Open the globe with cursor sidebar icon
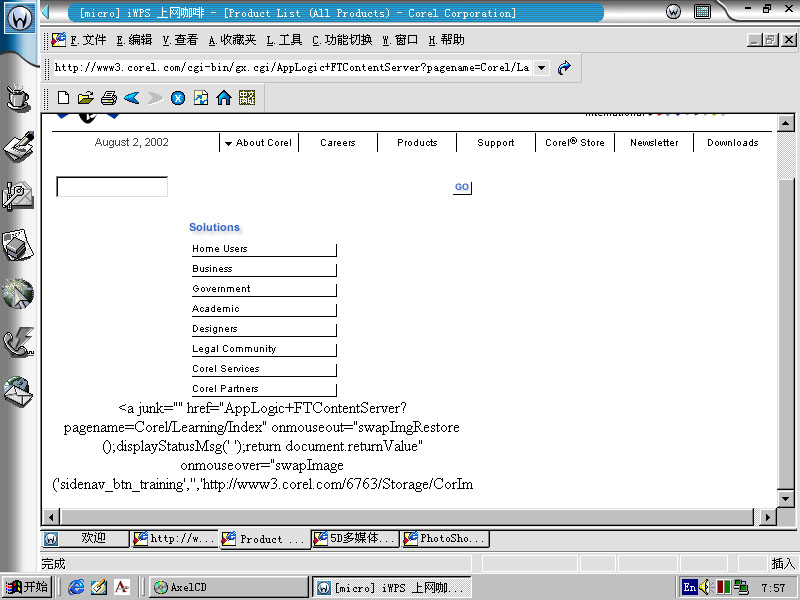 point(18,294)
